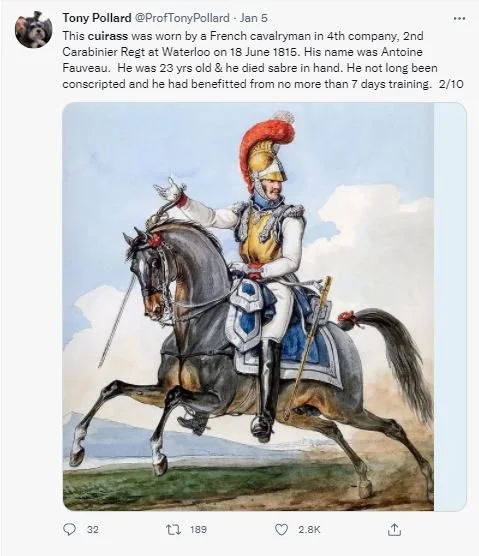
Task: Open the Tony Pollard display name link
Action: click(97, 18)
